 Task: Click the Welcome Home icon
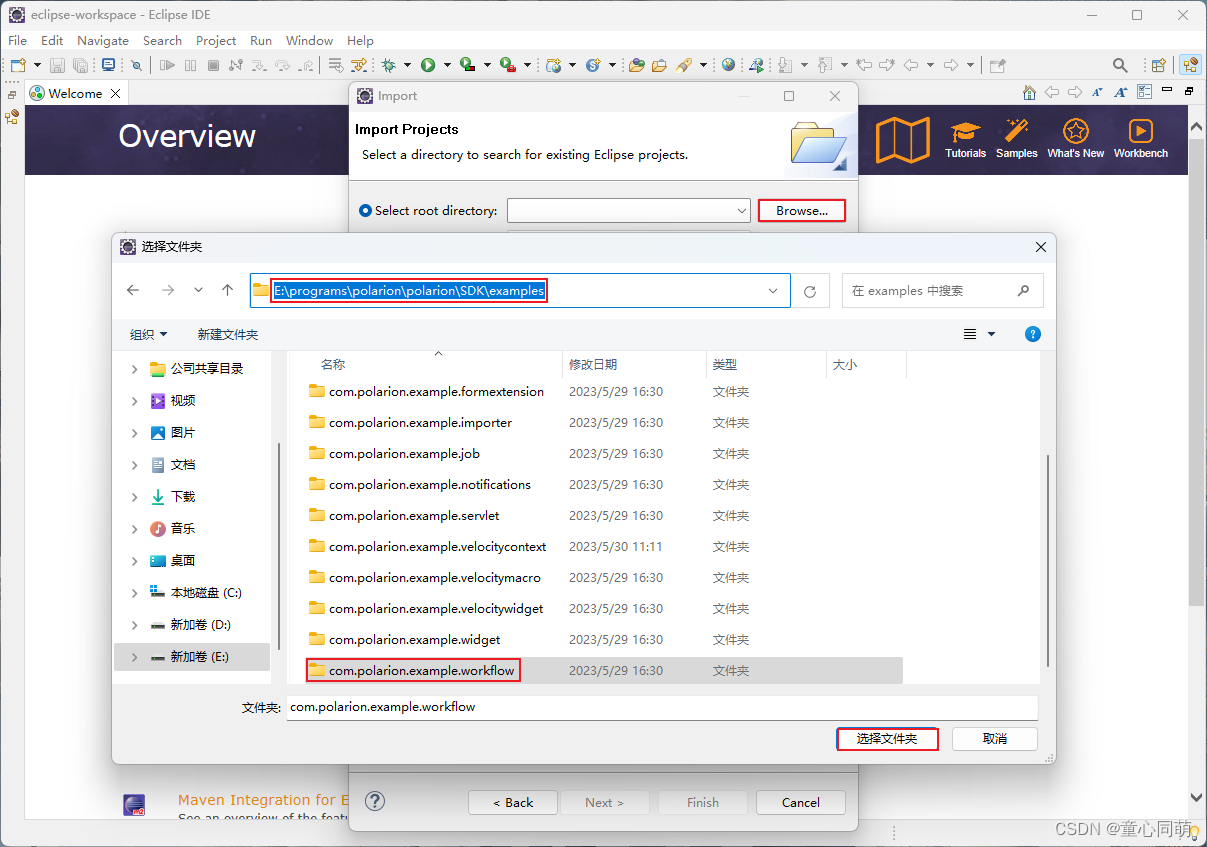pos(1029,92)
